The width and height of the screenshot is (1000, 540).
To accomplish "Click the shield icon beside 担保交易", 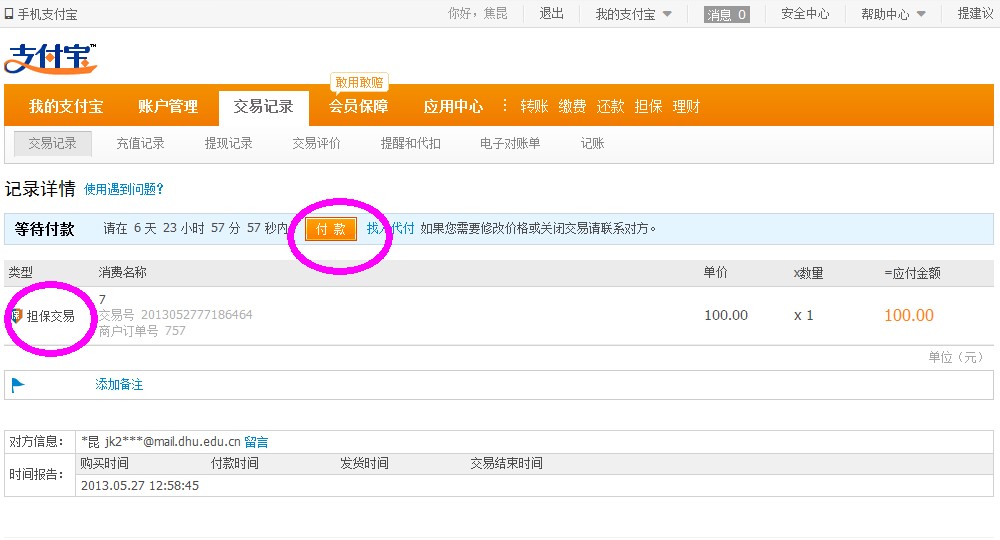I will 17,316.
